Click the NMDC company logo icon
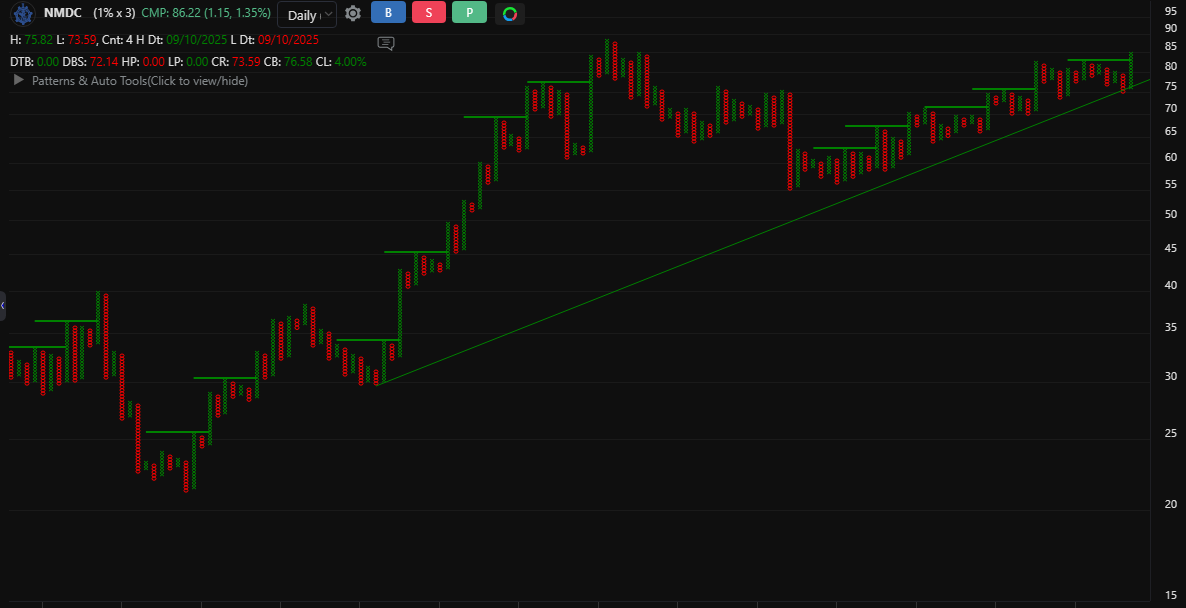 click(x=22, y=13)
